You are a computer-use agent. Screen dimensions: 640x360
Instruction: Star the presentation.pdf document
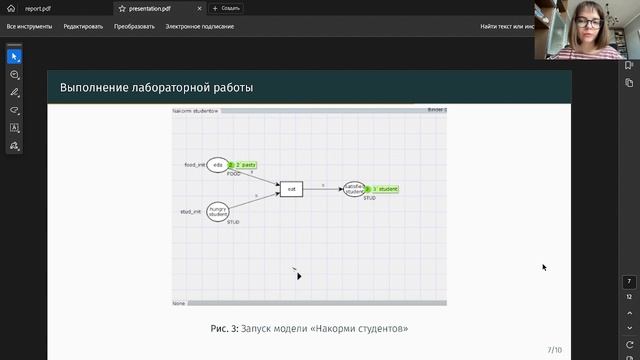tap(122, 9)
